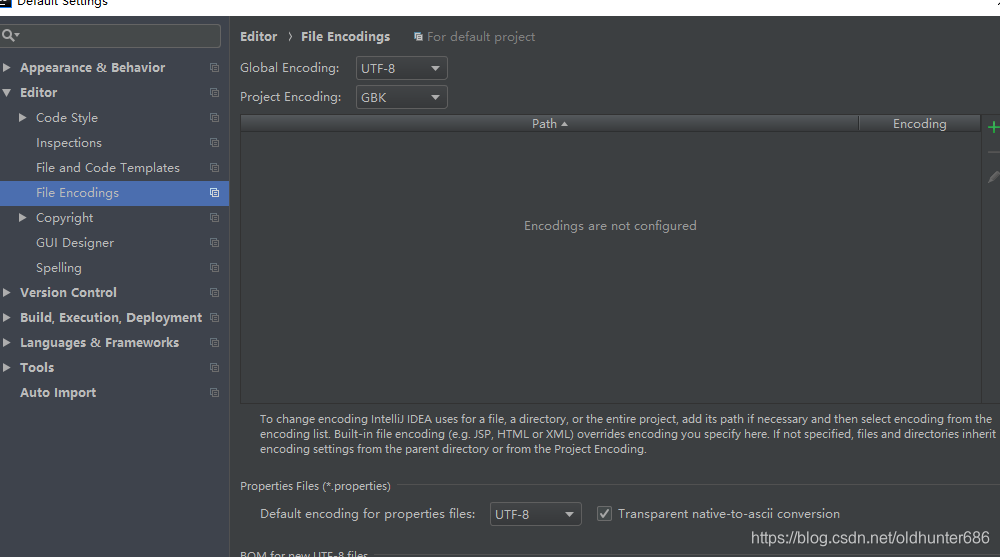Collapse the Editor section arrow

pyautogui.click(x=6, y=93)
